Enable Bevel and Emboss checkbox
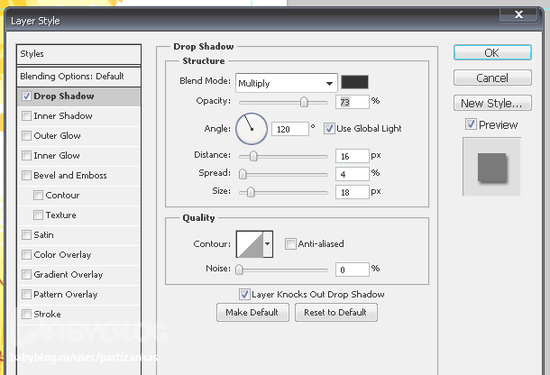Viewport: 550px width, 375px height. click(x=26, y=175)
